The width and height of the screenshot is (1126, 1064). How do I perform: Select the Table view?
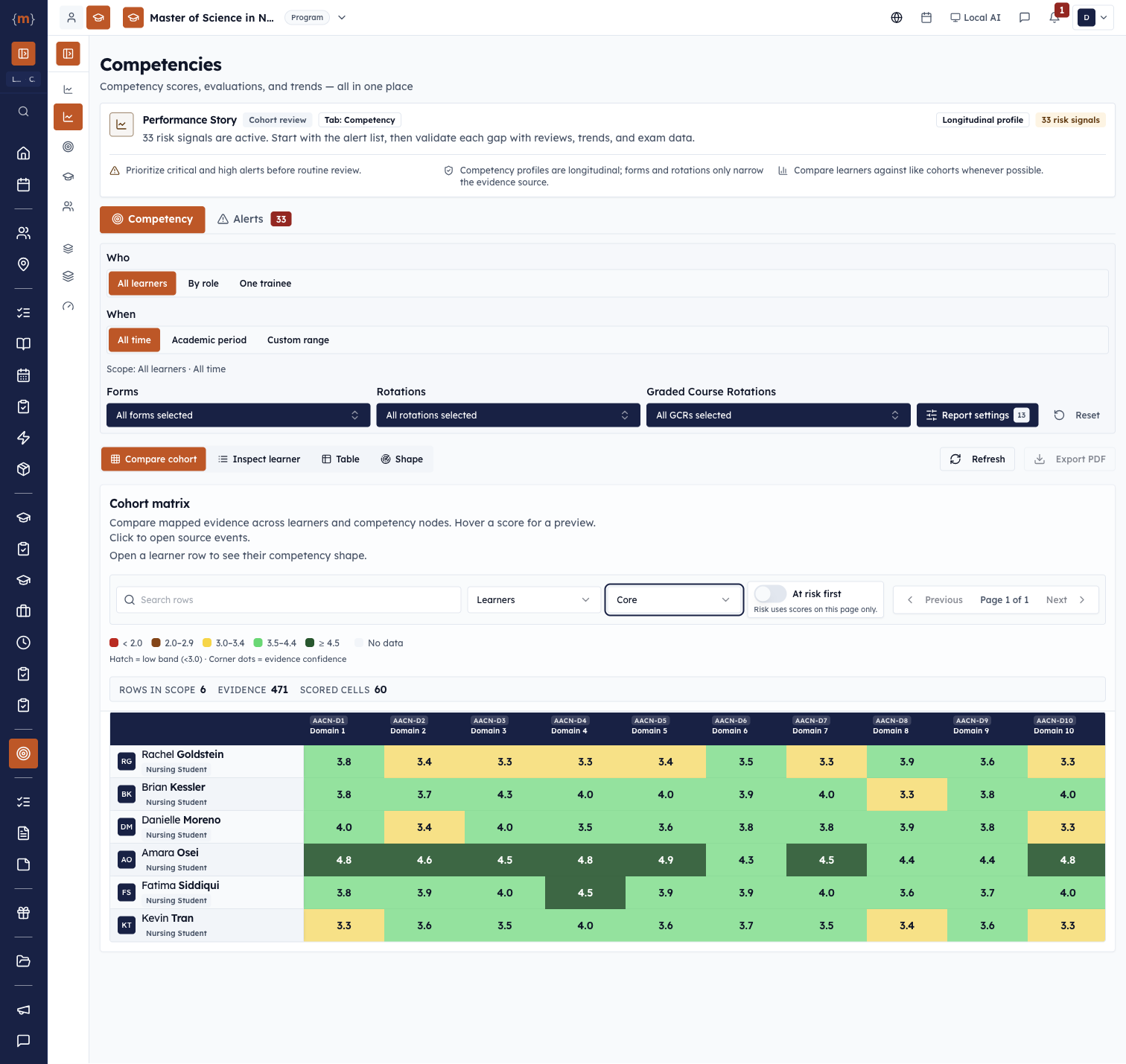(340, 459)
